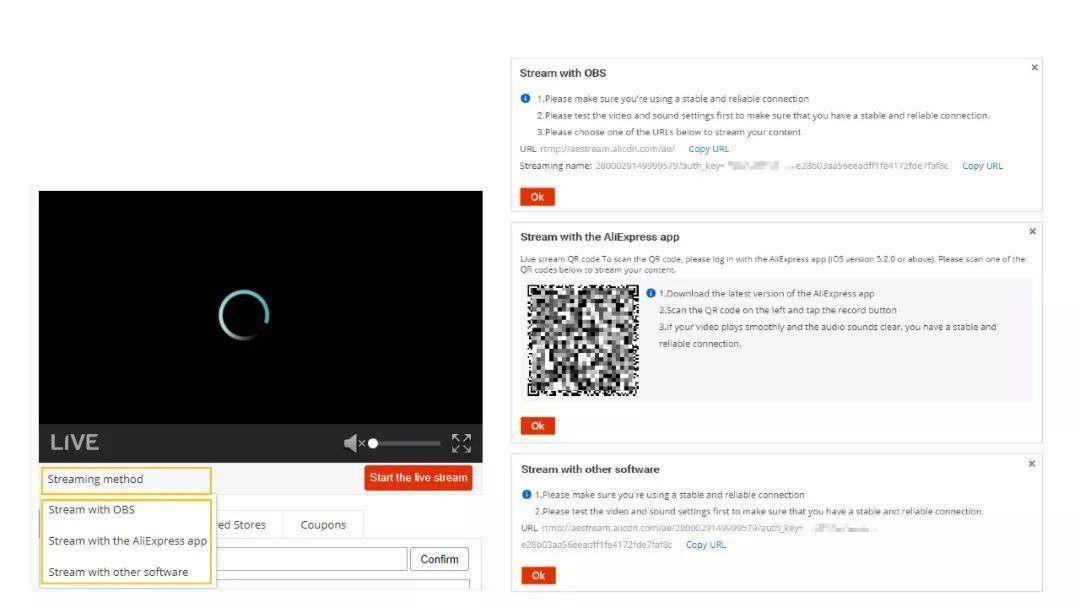Close the Stream with OBS panel

pyautogui.click(x=1034, y=68)
